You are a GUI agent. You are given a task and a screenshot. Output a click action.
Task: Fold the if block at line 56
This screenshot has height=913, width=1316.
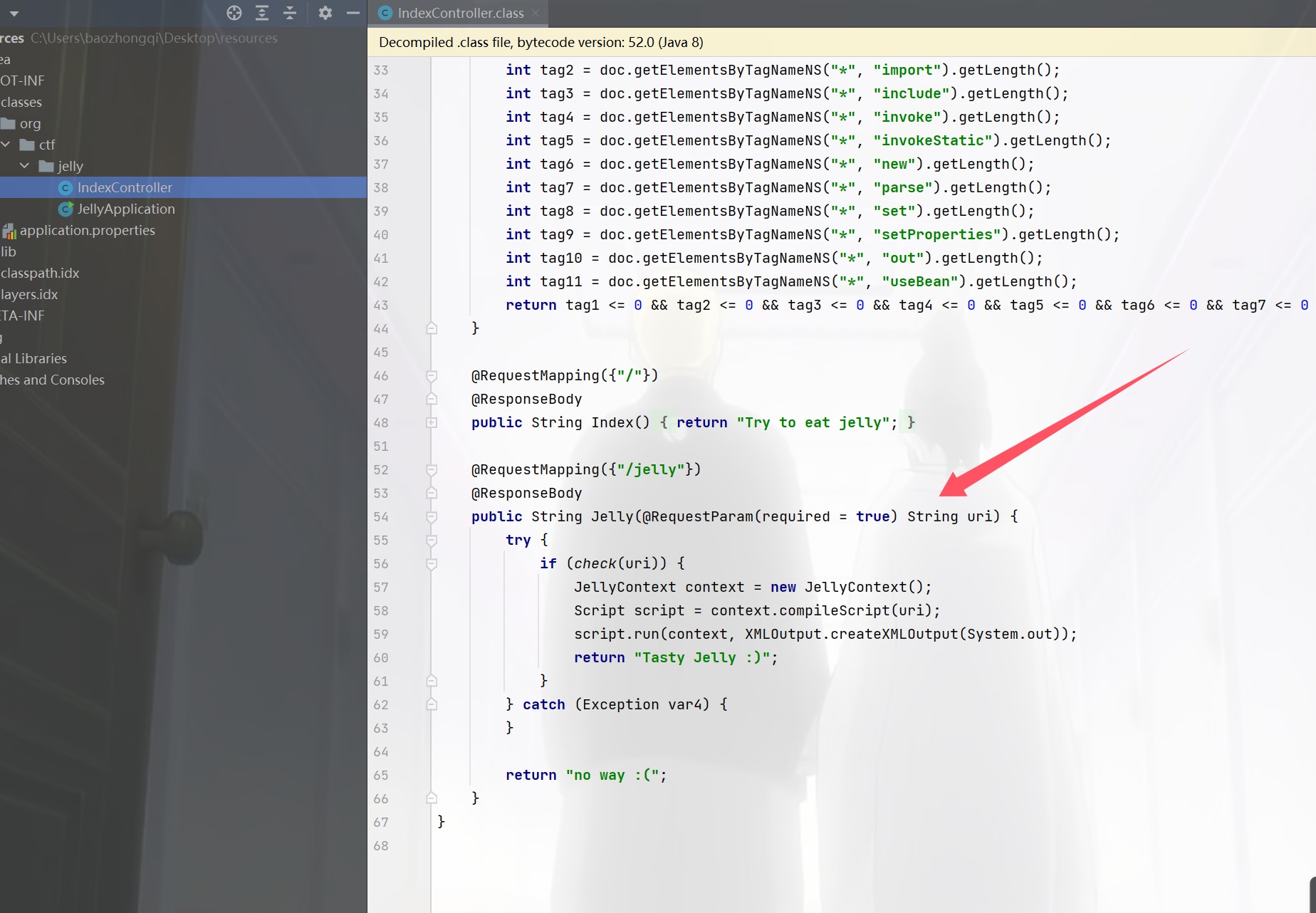432,563
